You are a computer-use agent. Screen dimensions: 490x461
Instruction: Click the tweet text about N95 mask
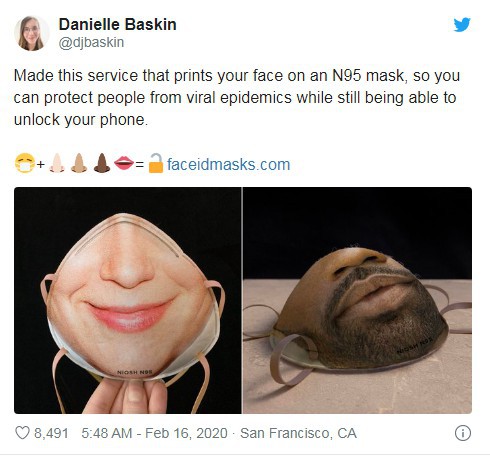click(237, 97)
